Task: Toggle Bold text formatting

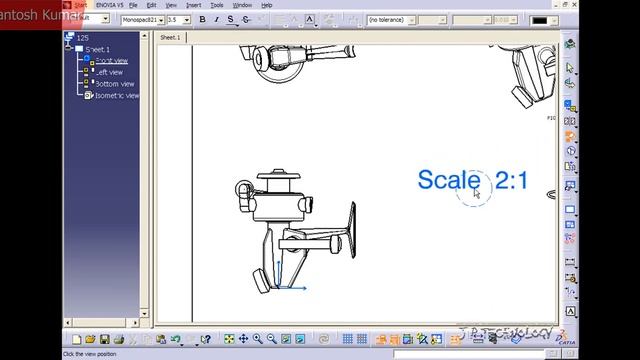Action: tap(202, 20)
